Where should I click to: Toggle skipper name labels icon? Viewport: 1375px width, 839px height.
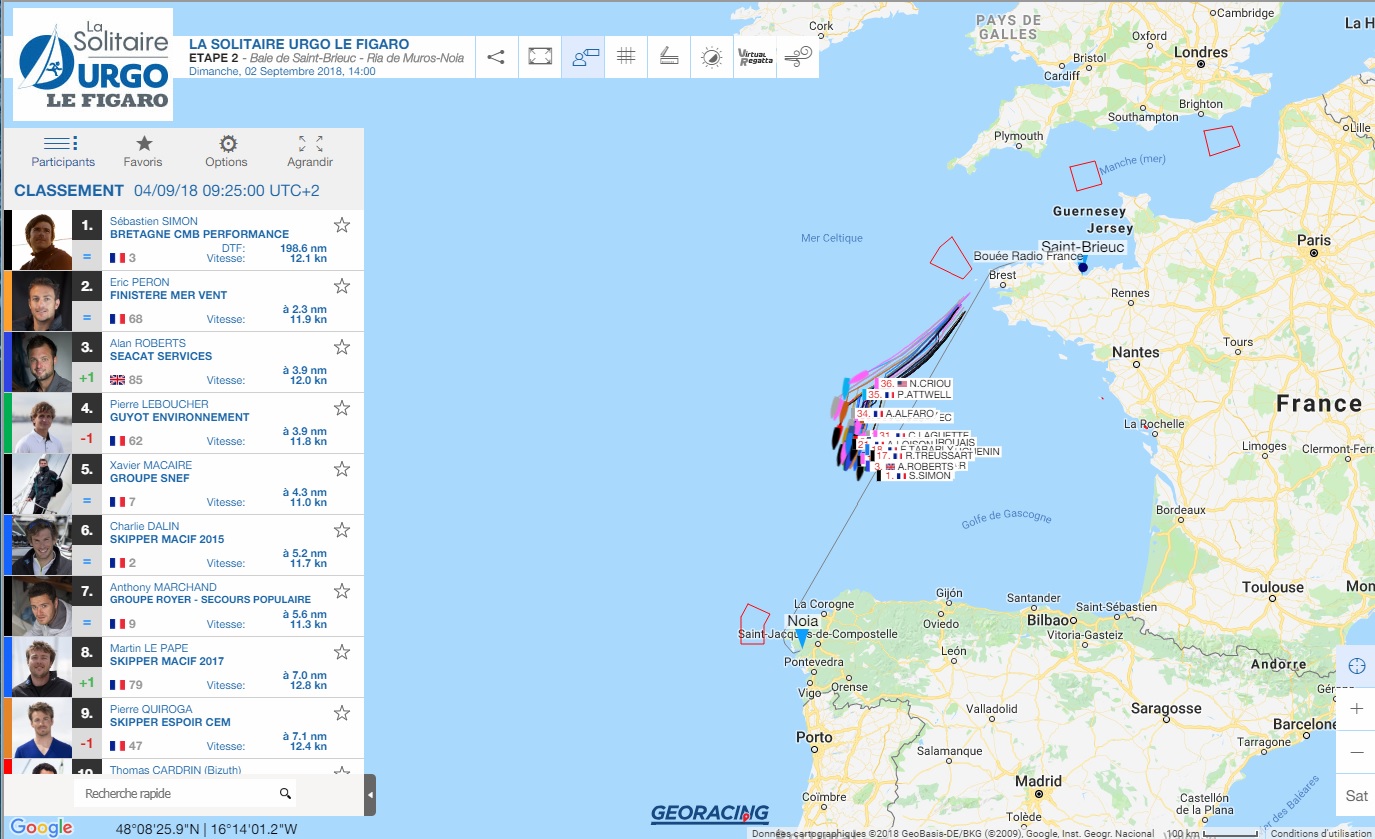(584, 57)
